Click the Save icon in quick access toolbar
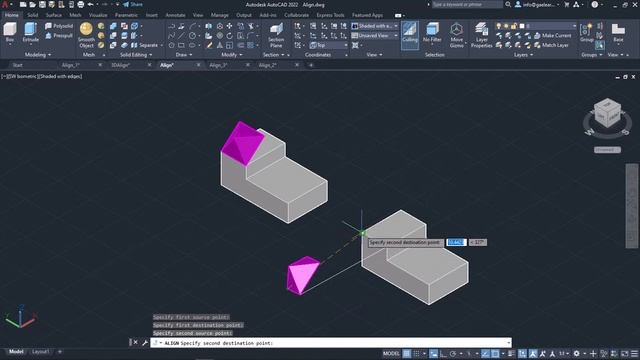 pos(42,4)
